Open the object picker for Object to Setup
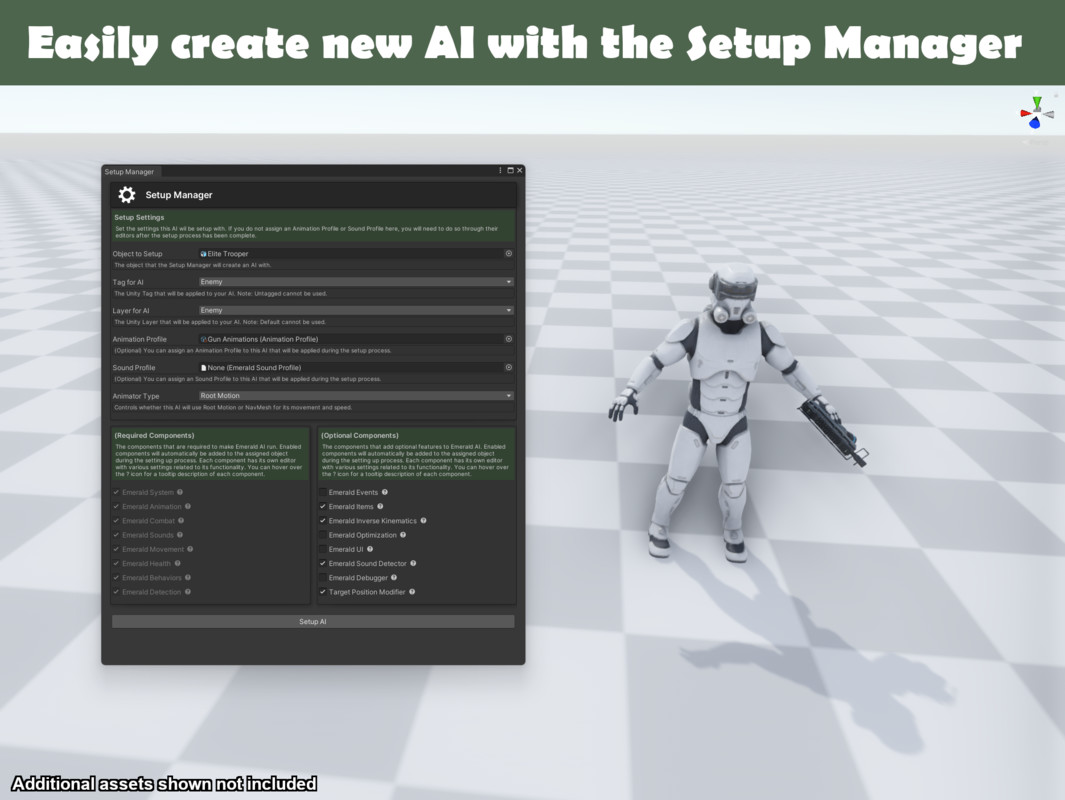1065x800 pixels. pos(509,253)
